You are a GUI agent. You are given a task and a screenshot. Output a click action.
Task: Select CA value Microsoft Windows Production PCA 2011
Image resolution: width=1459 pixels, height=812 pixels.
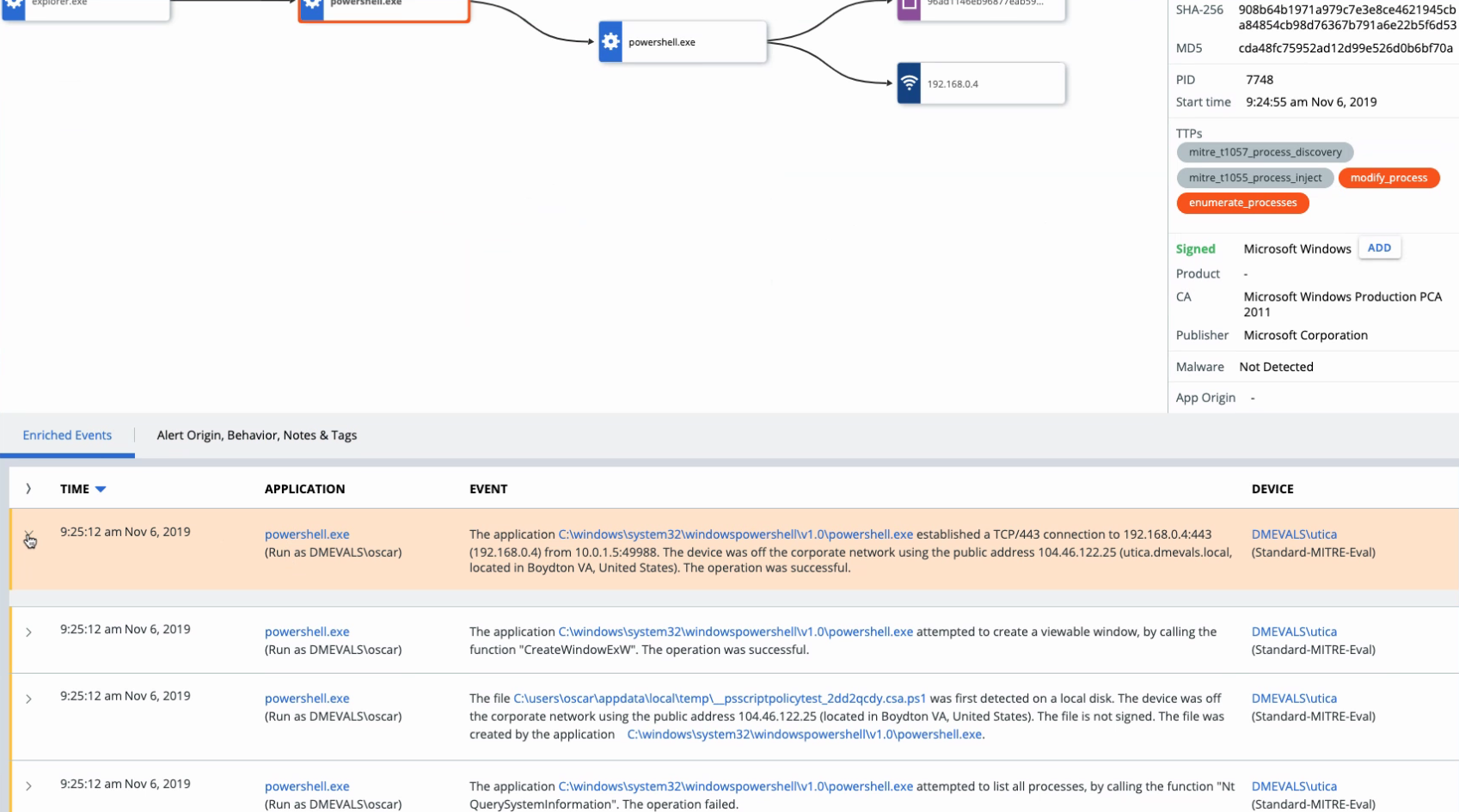[x=1342, y=304]
